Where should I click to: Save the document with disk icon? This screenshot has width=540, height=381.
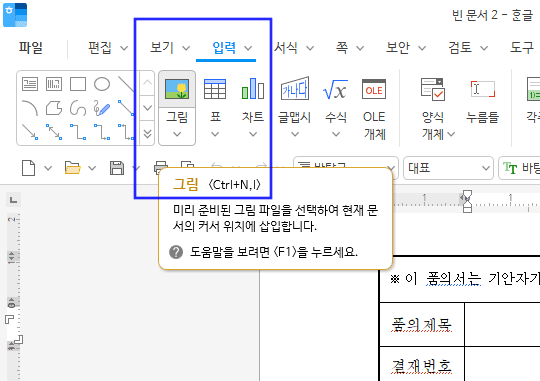[x=117, y=168]
